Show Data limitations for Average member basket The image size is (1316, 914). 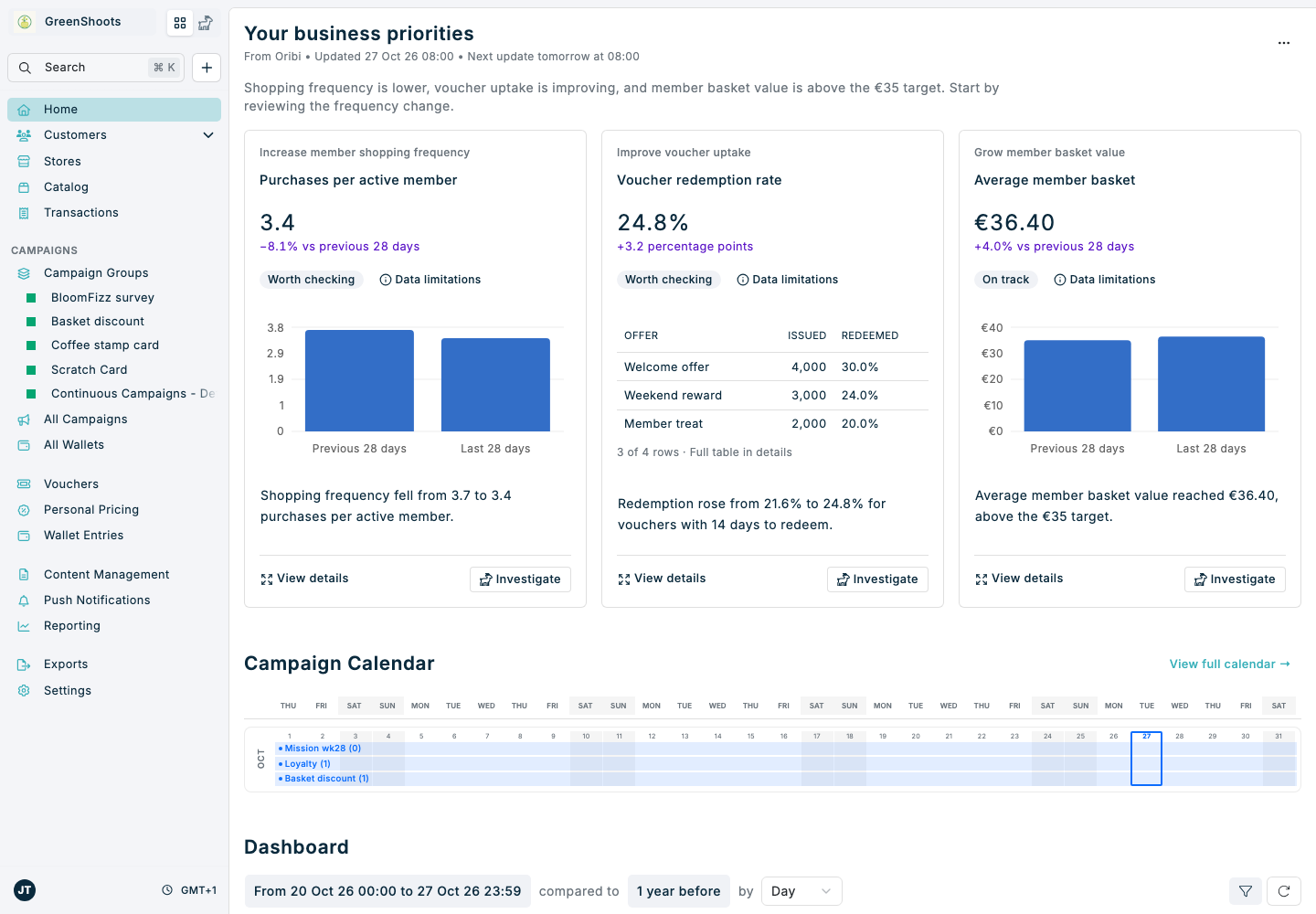1105,280
